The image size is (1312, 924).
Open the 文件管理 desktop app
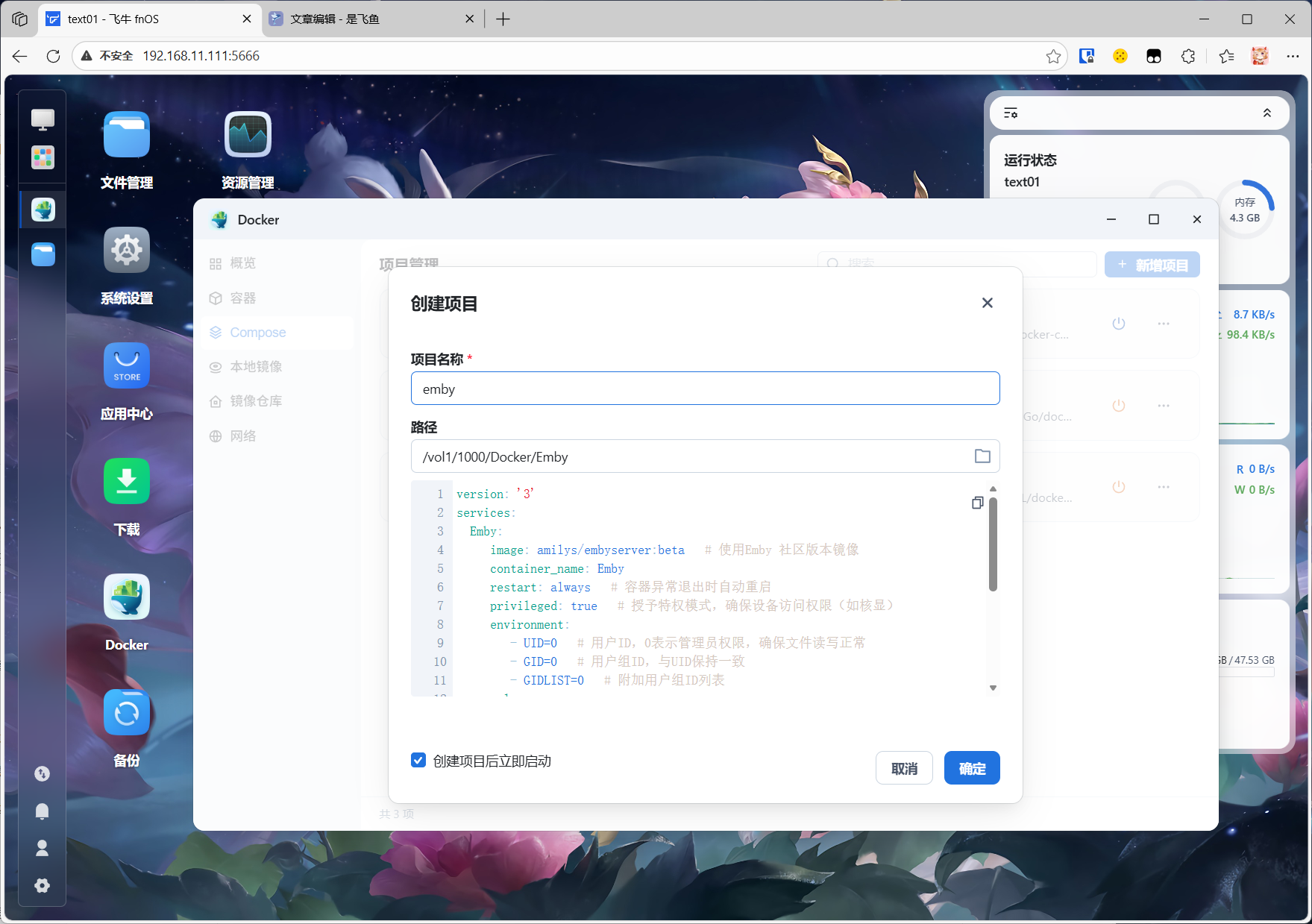tap(127, 135)
